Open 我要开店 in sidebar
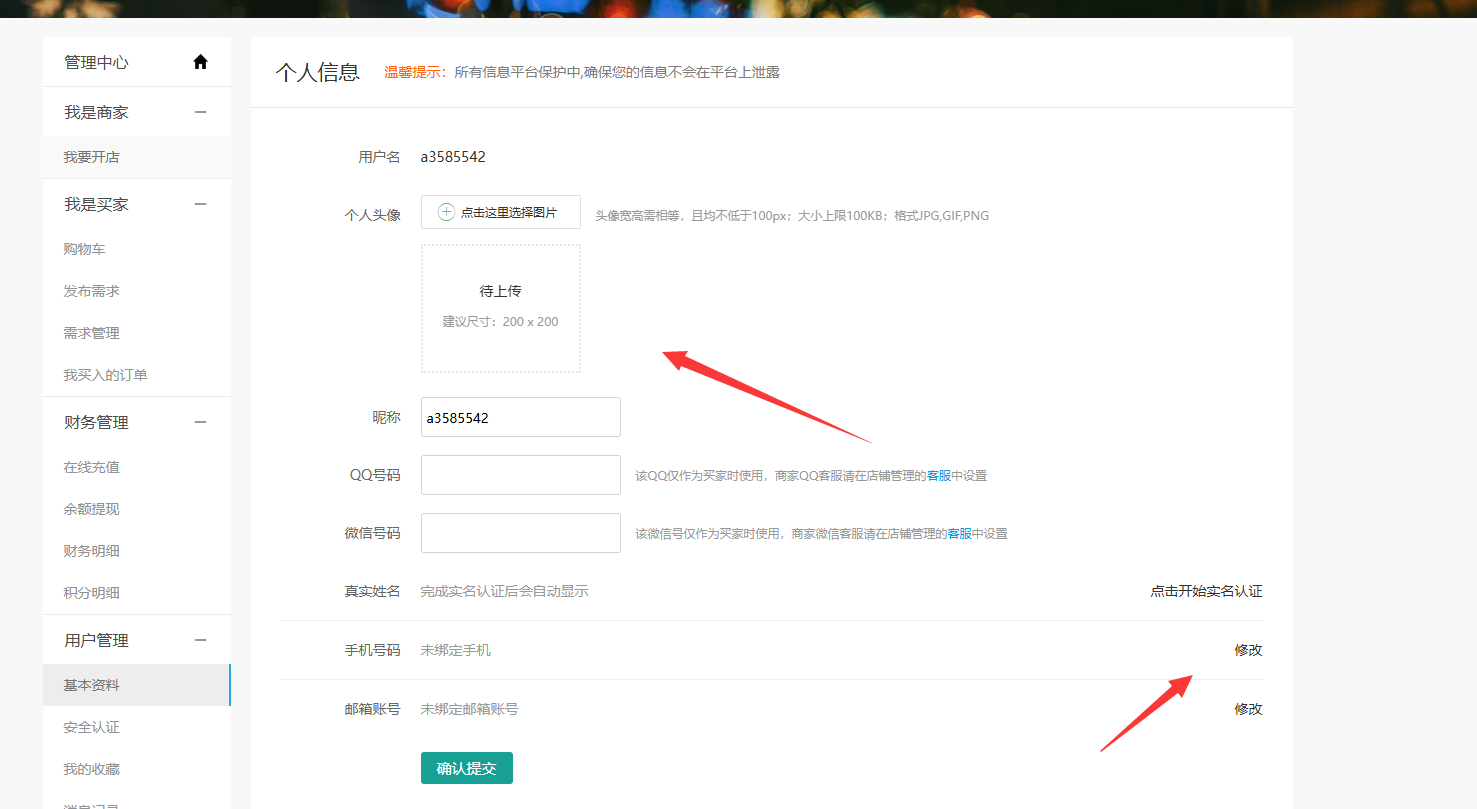This screenshot has height=809, width=1477. [x=92, y=157]
